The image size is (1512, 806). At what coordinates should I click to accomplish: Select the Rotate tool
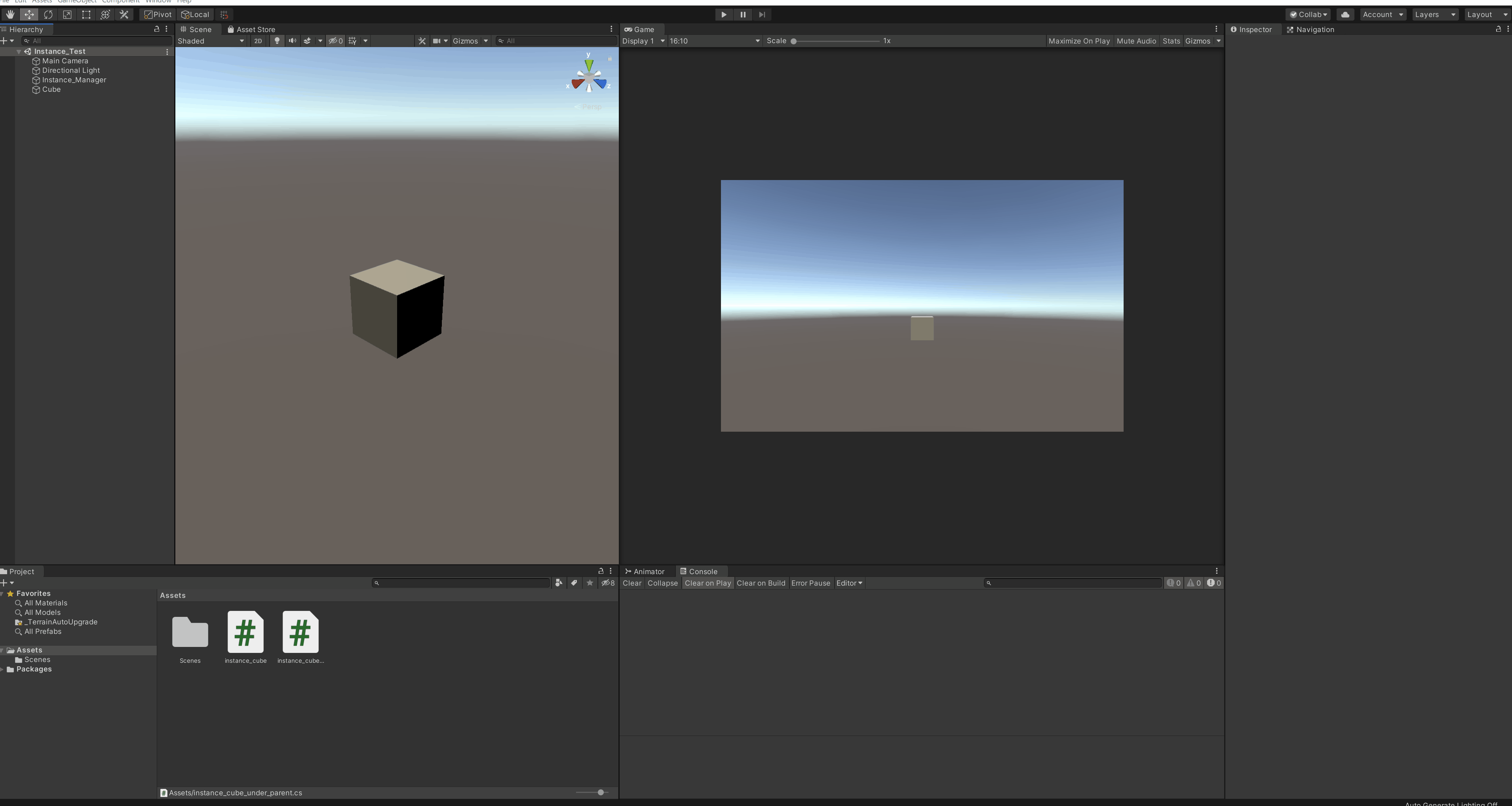(x=48, y=15)
